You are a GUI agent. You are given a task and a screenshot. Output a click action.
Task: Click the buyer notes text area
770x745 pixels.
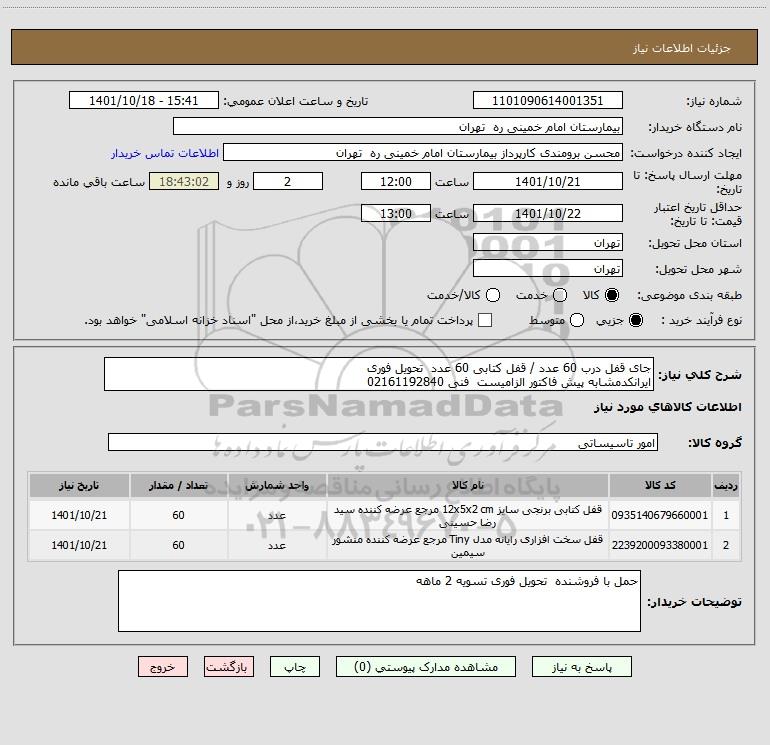click(379, 601)
